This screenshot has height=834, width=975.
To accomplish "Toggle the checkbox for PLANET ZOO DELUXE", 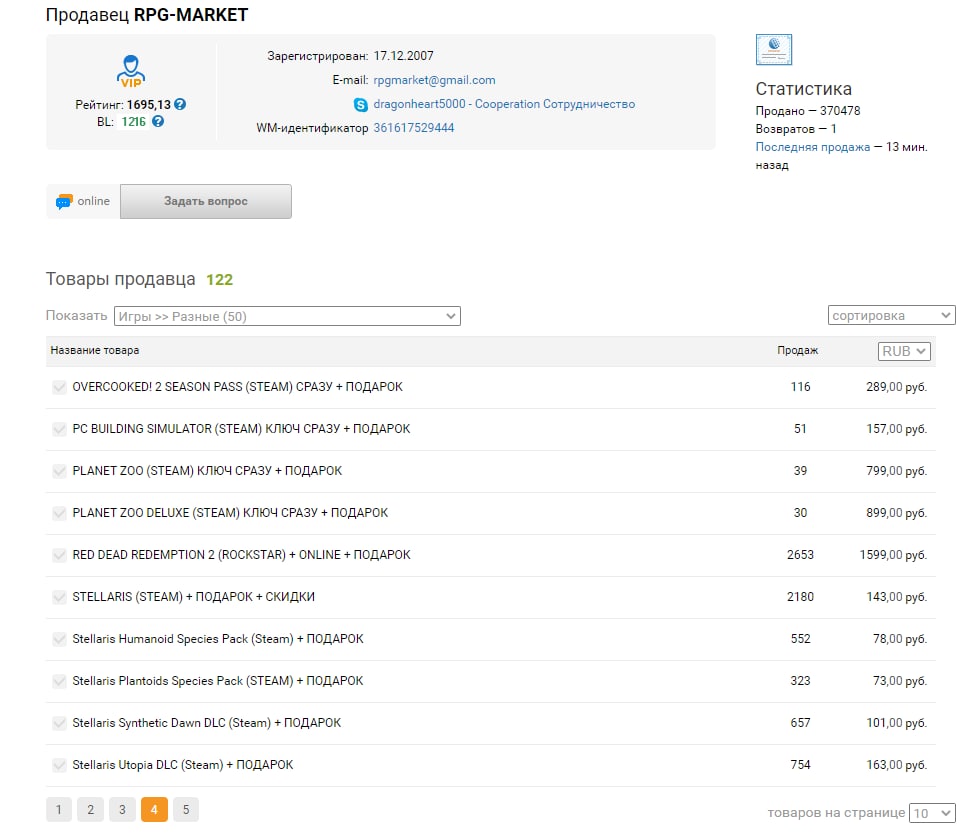I will [59, 513].
